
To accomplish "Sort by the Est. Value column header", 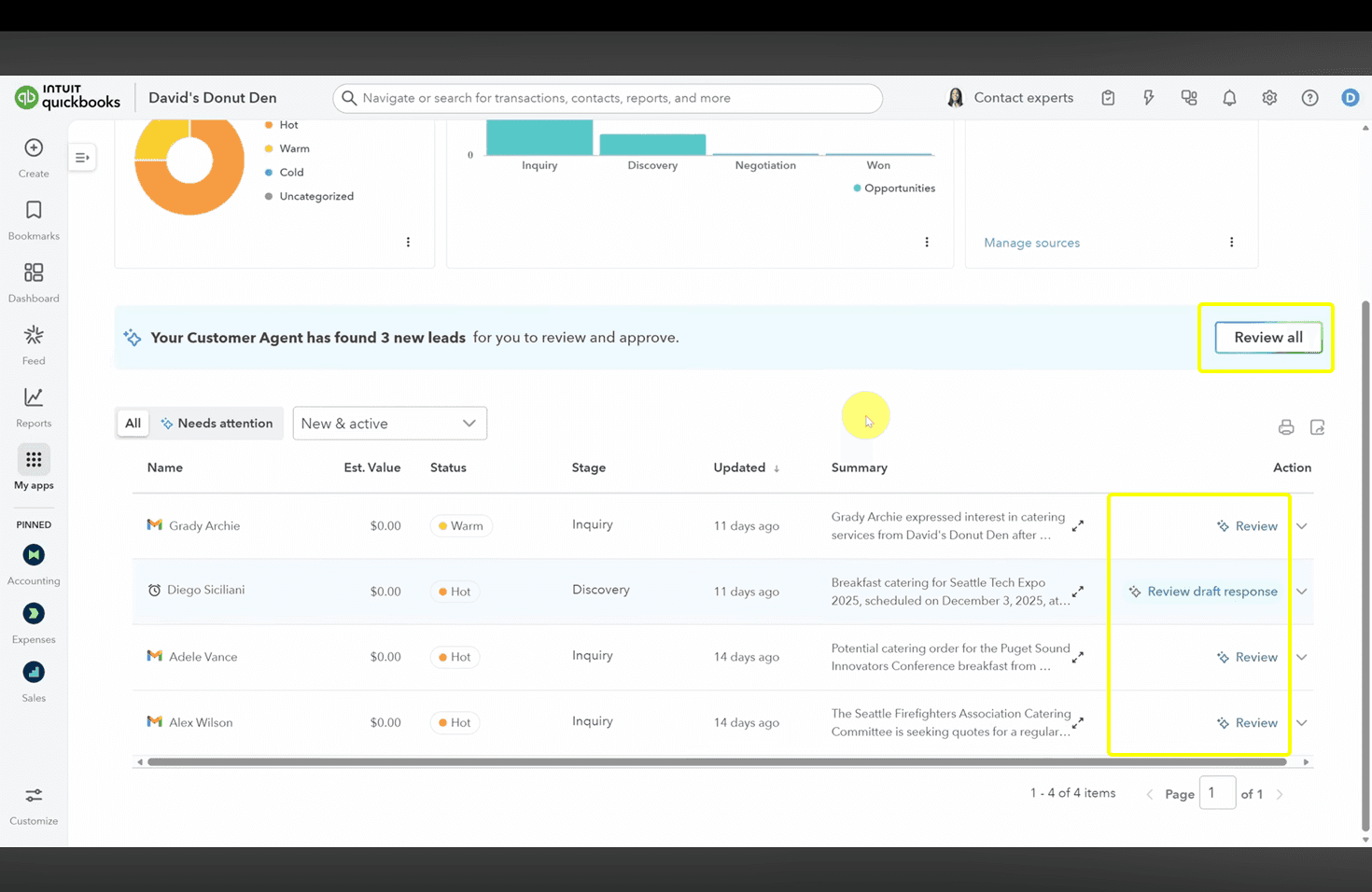I will coord(371,468).
